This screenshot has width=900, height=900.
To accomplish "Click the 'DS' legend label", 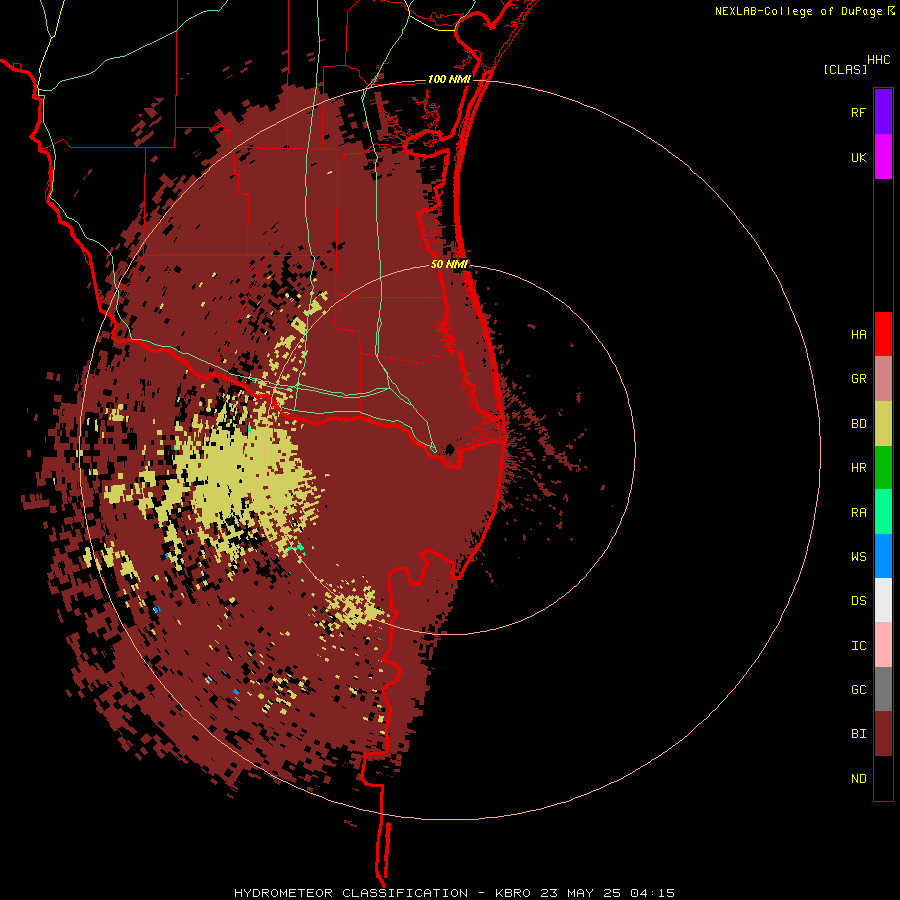I will point(858,601).
